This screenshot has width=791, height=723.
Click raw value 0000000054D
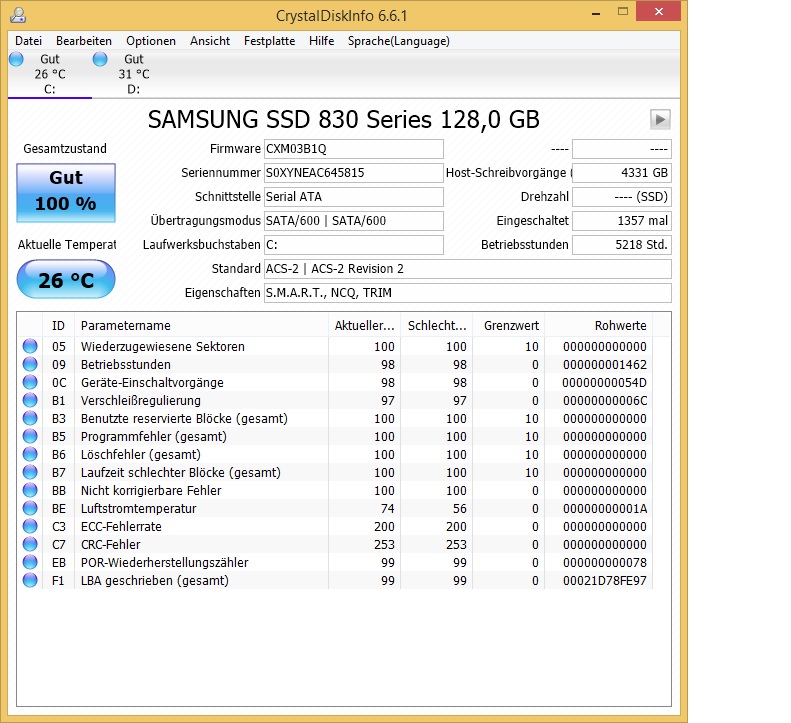605,382
